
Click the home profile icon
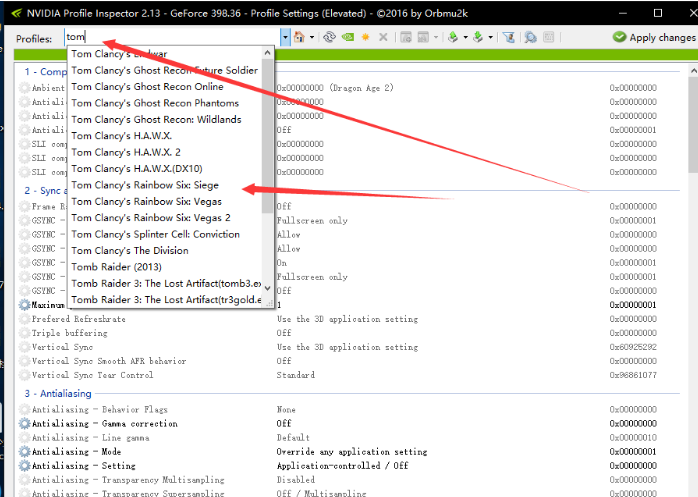(x=299, y=37)
